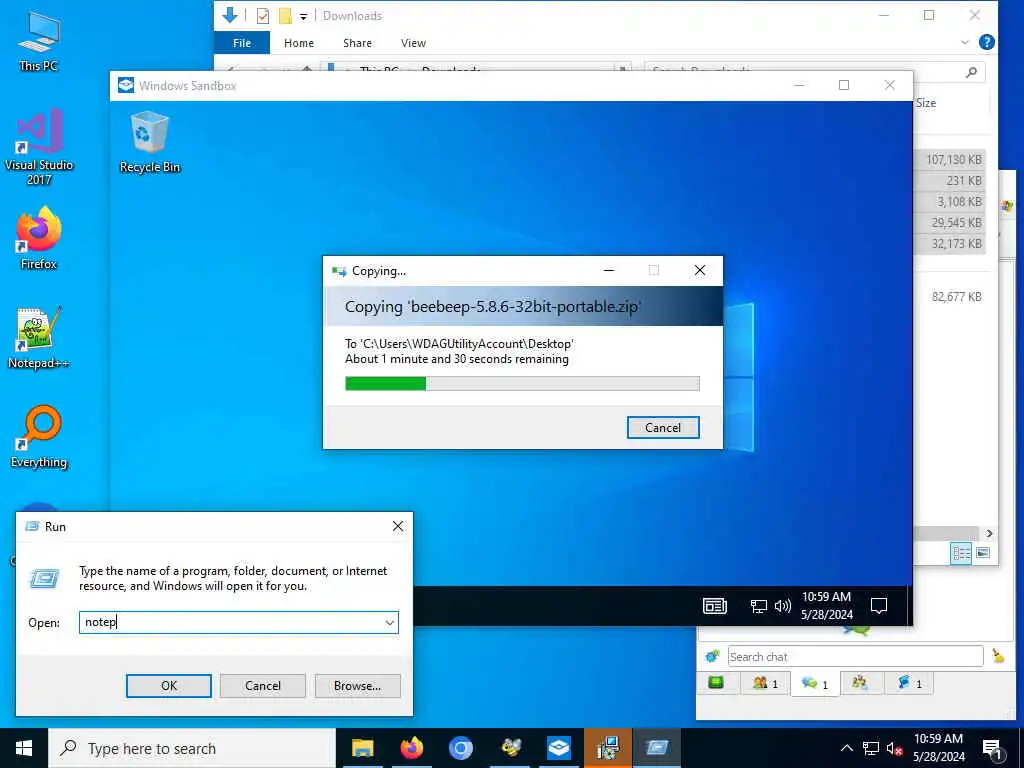This screenshot has width=1024, height=768.
Task: Select the 107,130 KB file row
Action: pyautogui.click(x=950, y=159)
